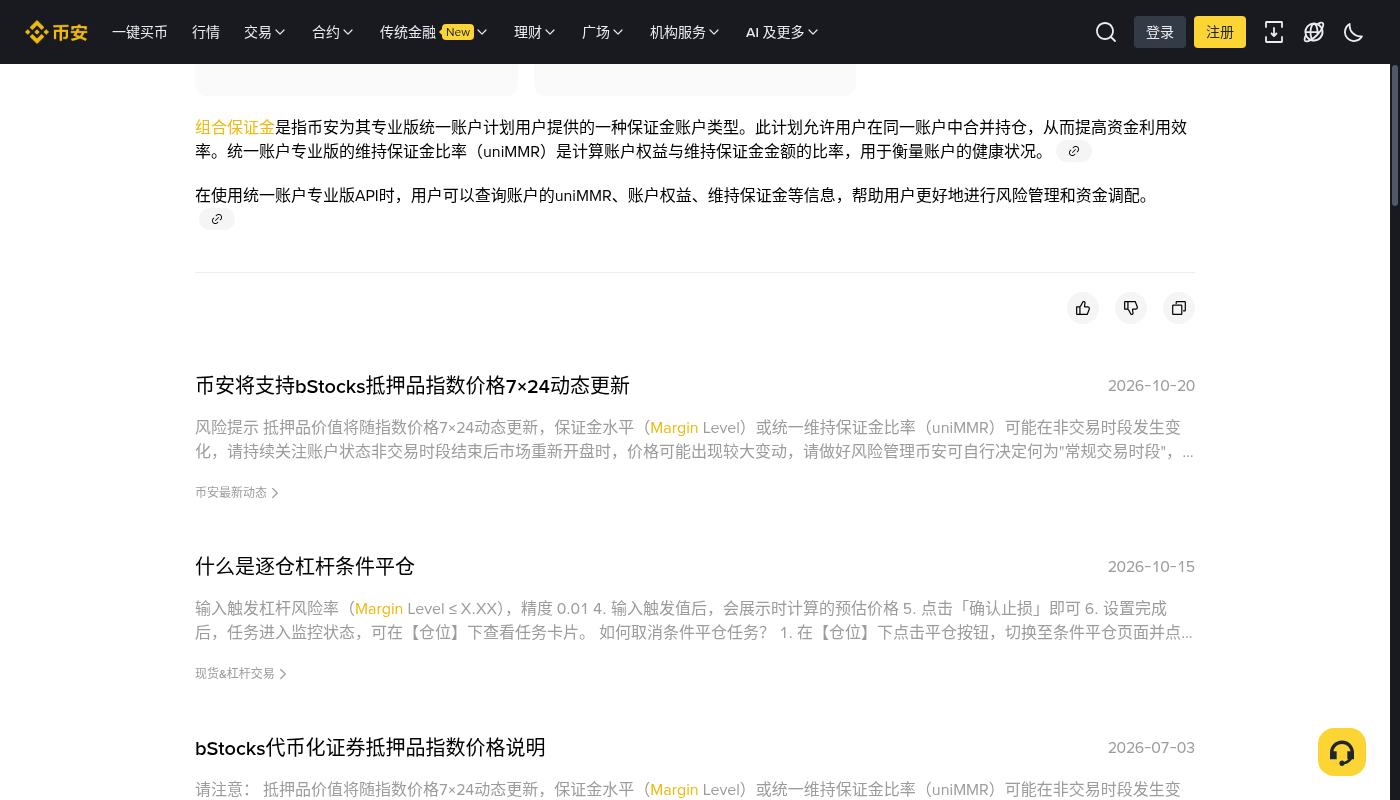Click the date 2026-10-20
Viewport: 1400px width, 800px height.
point(1151,386)
